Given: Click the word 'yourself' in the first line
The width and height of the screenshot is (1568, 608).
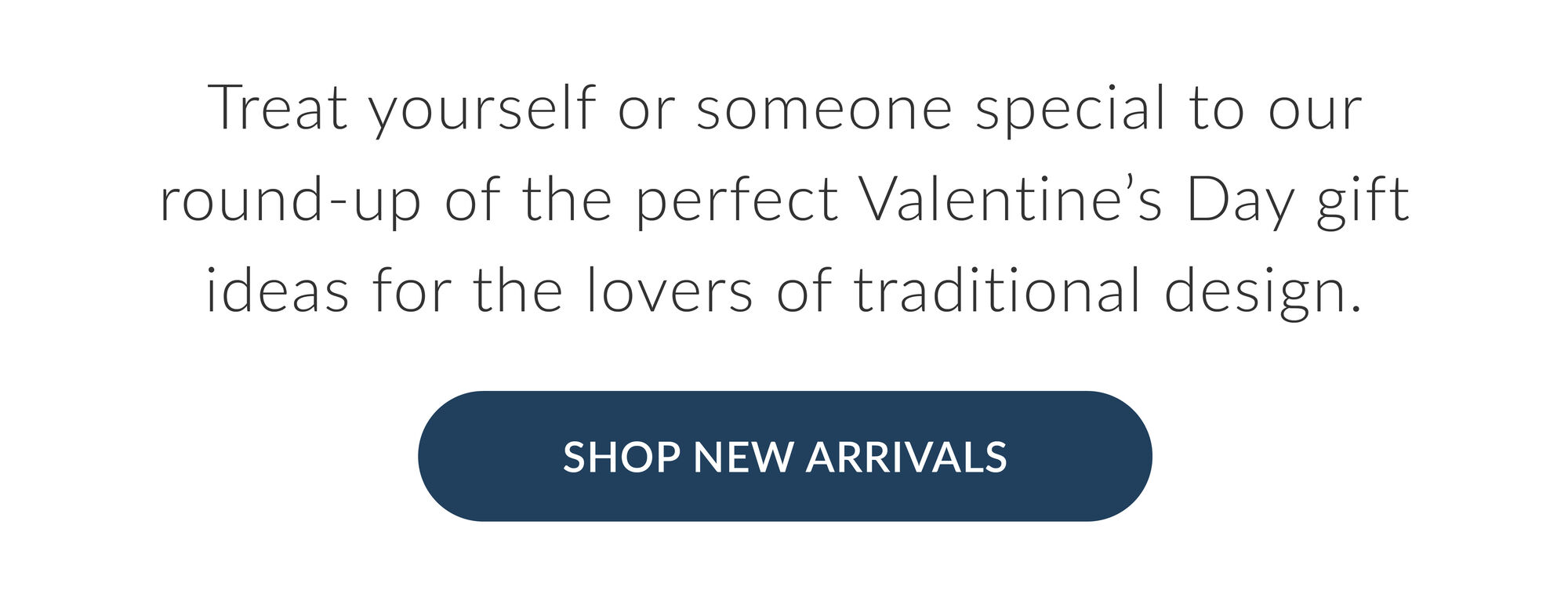Looking at the screenshot, I should 482,110.
